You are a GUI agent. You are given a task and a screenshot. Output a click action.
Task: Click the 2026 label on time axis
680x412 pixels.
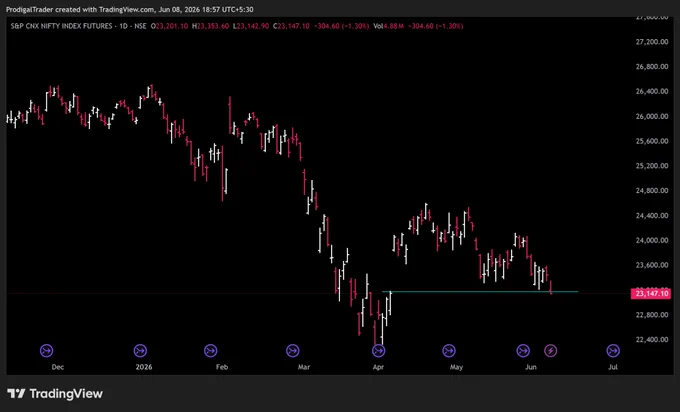click(144, 367)
